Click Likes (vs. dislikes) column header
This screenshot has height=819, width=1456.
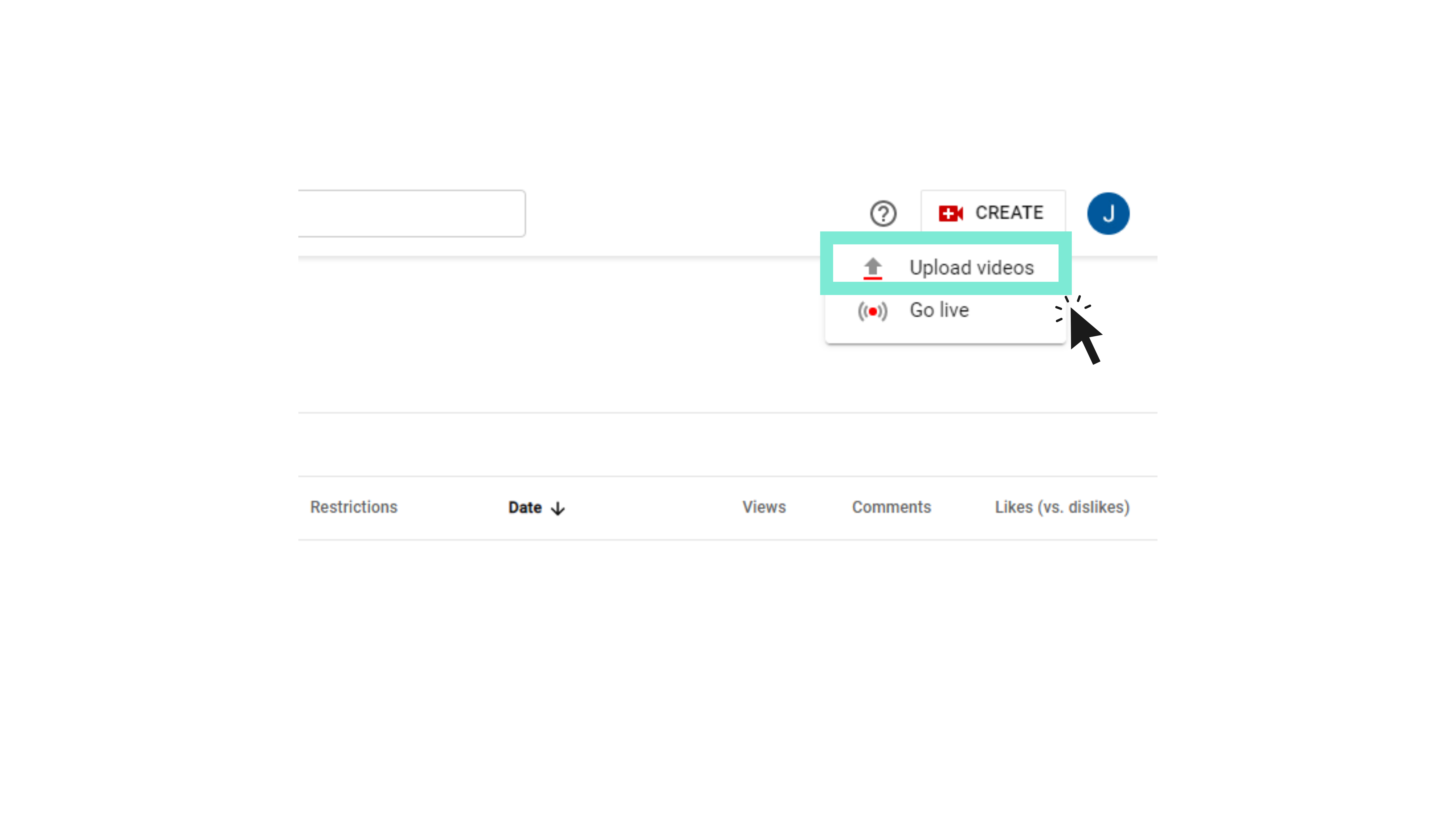point(1062,507)
